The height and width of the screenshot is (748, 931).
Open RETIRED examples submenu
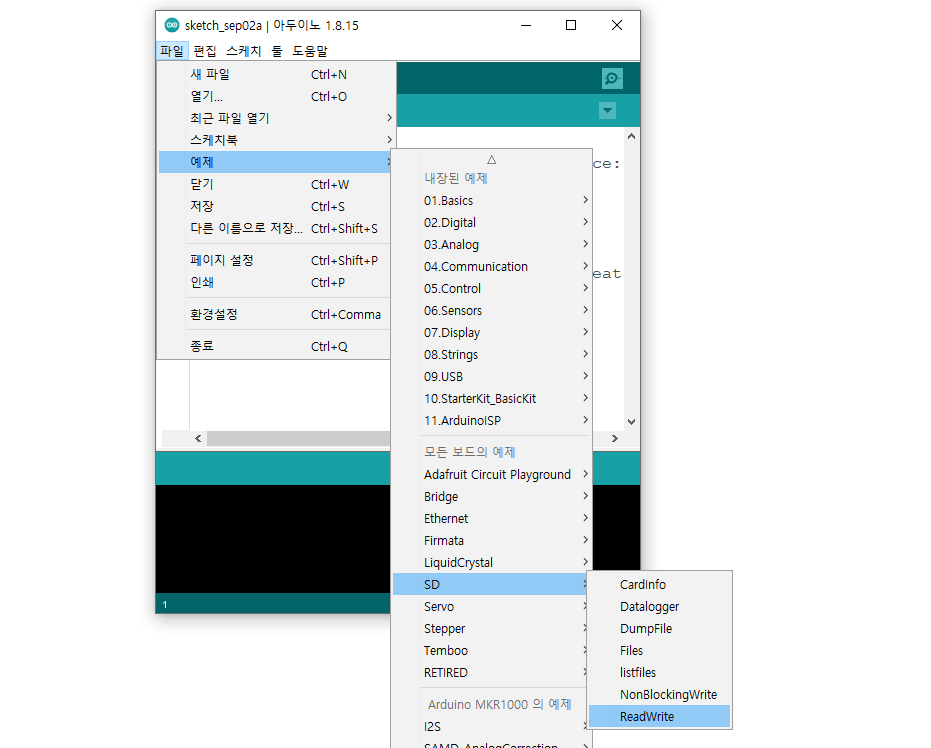coord(492,672)
